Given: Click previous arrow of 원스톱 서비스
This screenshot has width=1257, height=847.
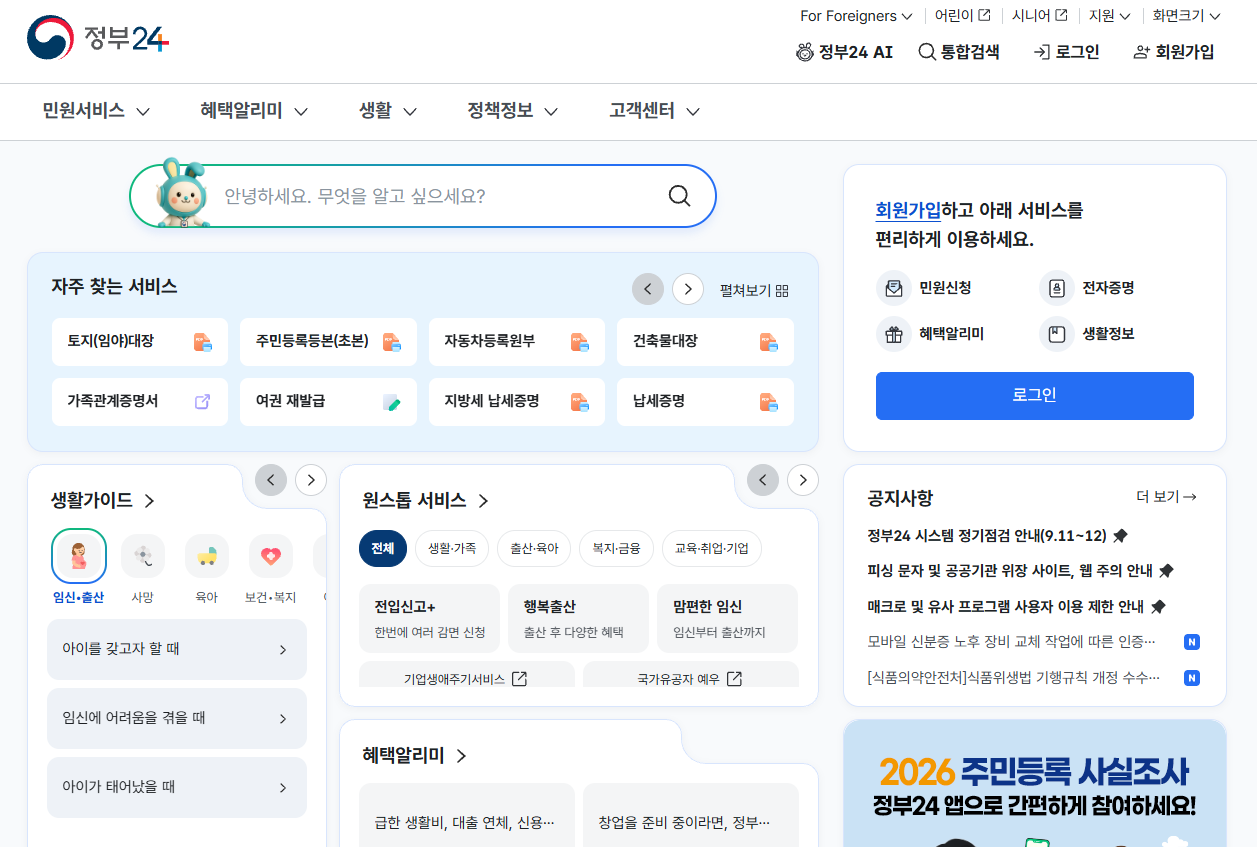Looking at the screenshot, I should point(763,480).
